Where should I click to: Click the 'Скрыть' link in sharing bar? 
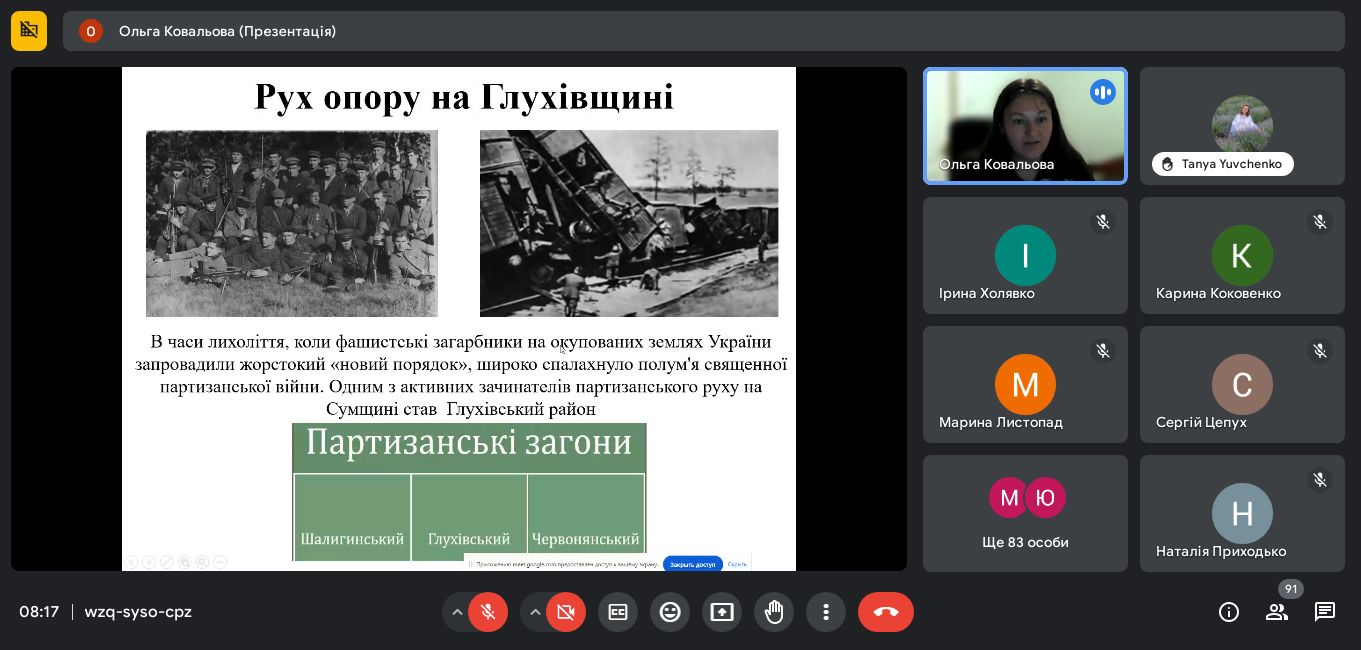coord(737,564)
